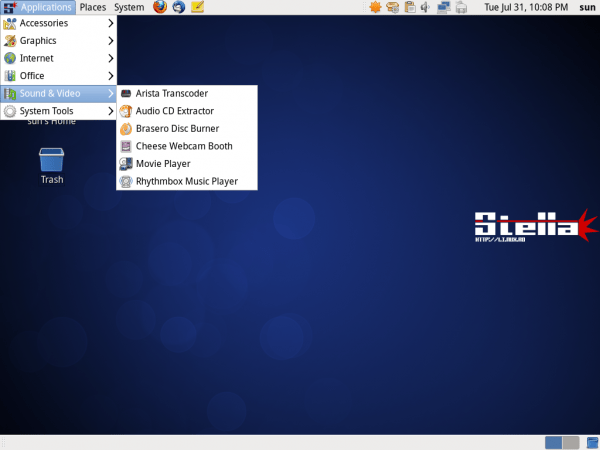Click the volume speaker icon
Viewport: 600px width, 450px height.
425,8
